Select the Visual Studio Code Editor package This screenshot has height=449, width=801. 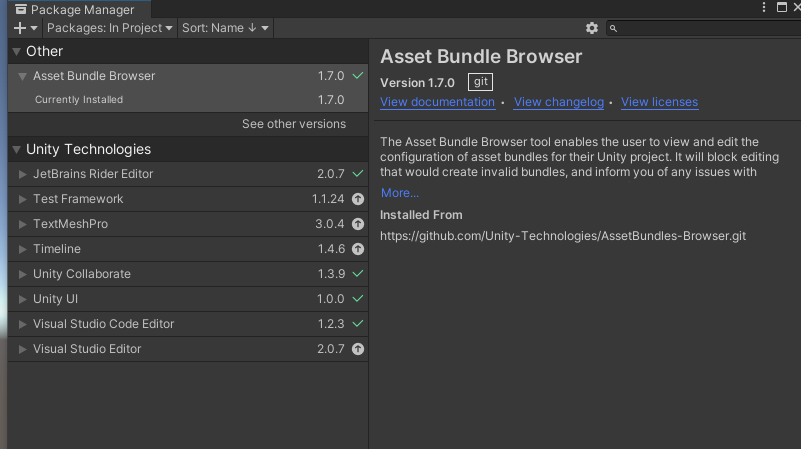188,324
